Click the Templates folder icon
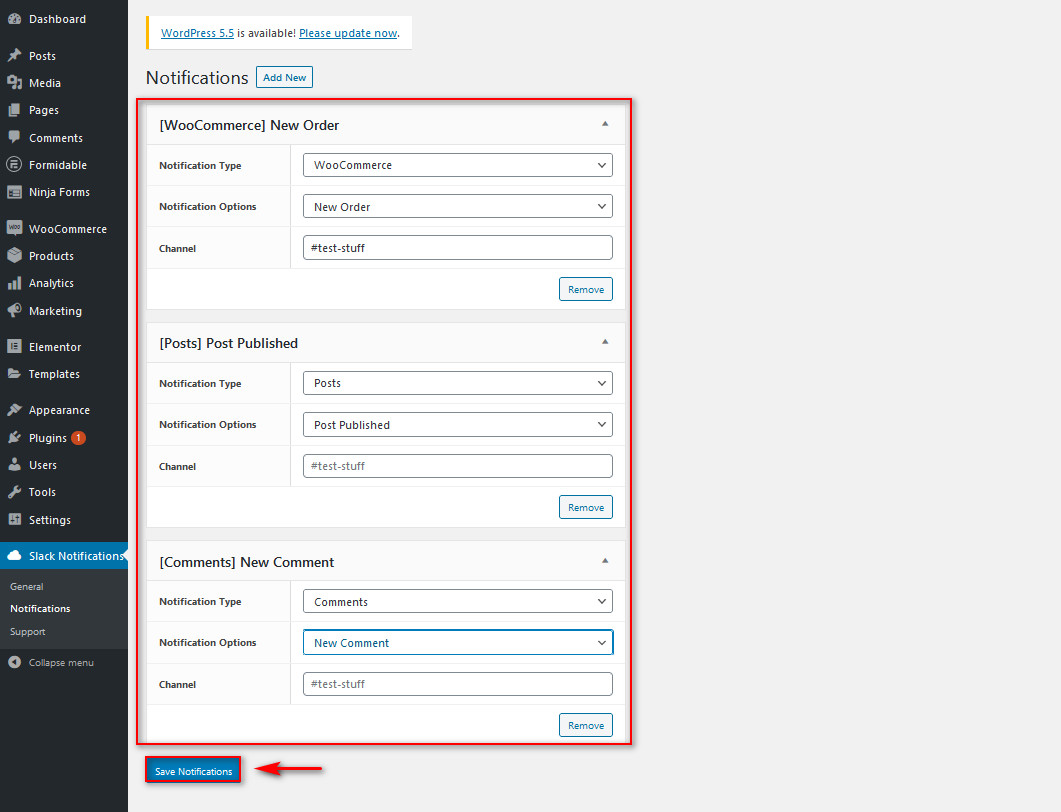This screenshot has height=812, width=1061. (14, 374)
